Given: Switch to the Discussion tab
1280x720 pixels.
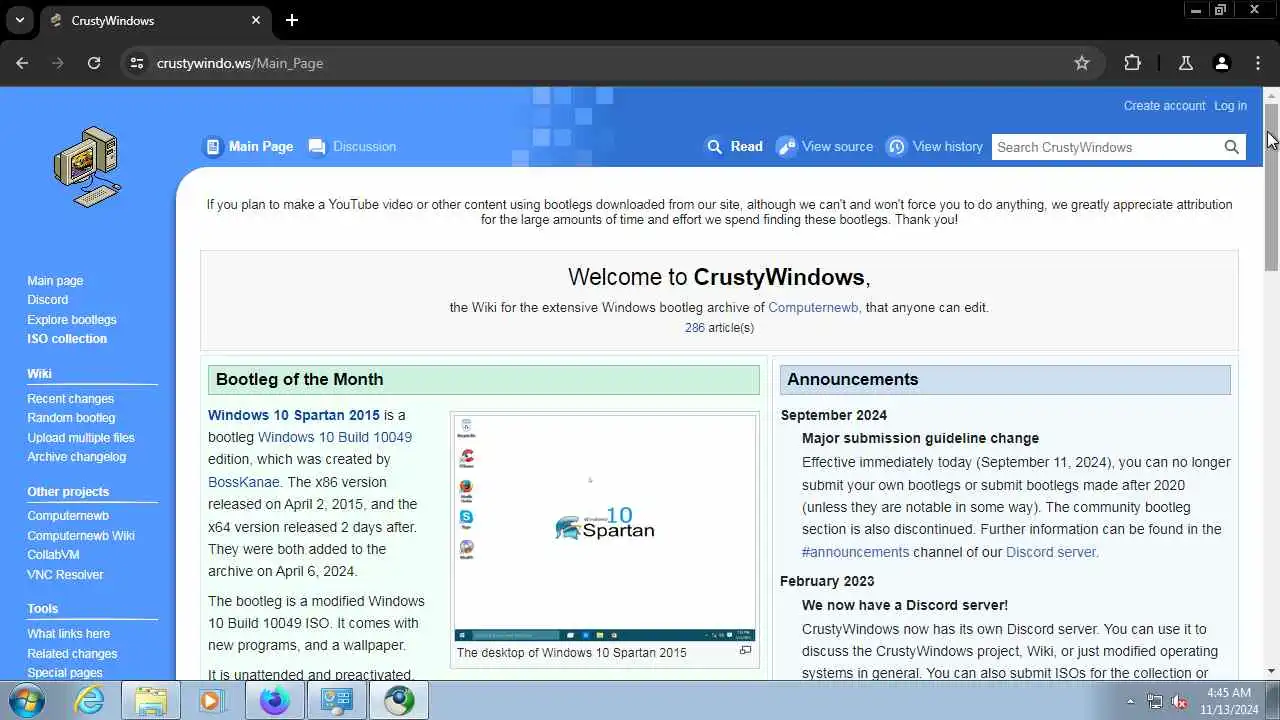Looking at the screenshot, I should [x=353, y=147].
